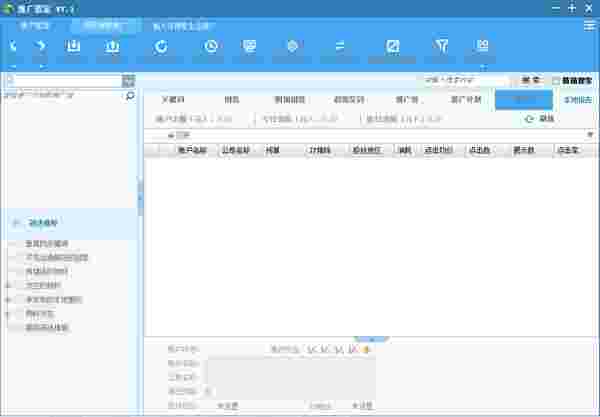Click the round globe-like toolbar icon
The height and width of the screenshot is (417, 600).
click(292, 46)
